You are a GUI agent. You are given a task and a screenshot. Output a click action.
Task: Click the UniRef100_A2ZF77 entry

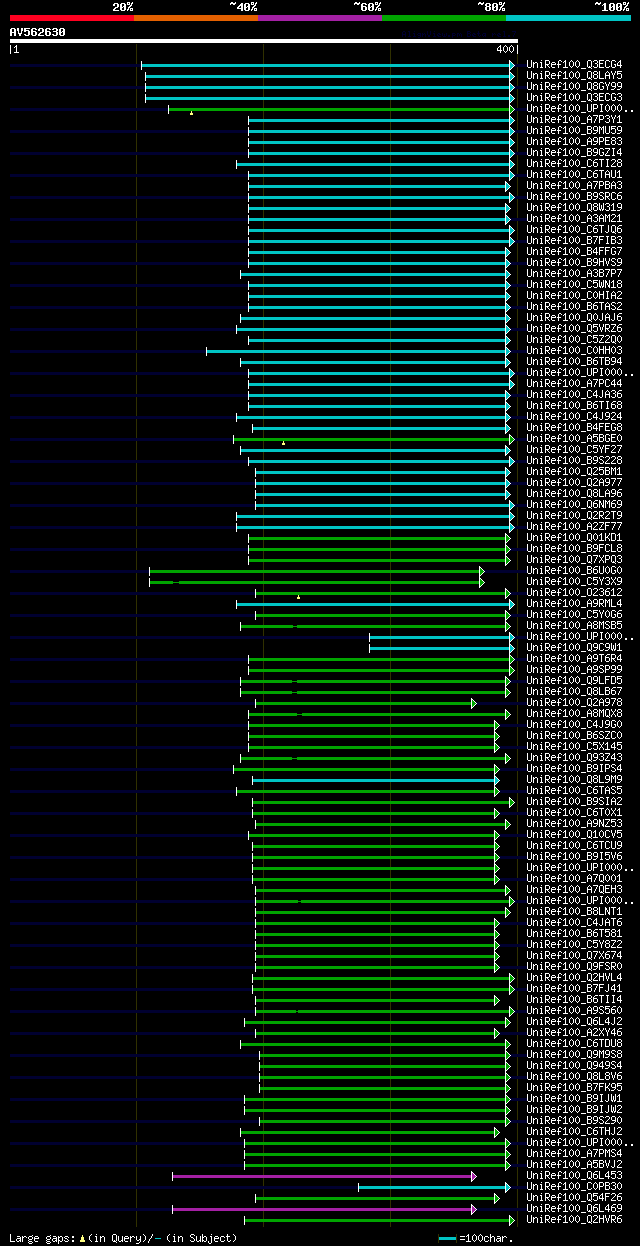point(574,527)
